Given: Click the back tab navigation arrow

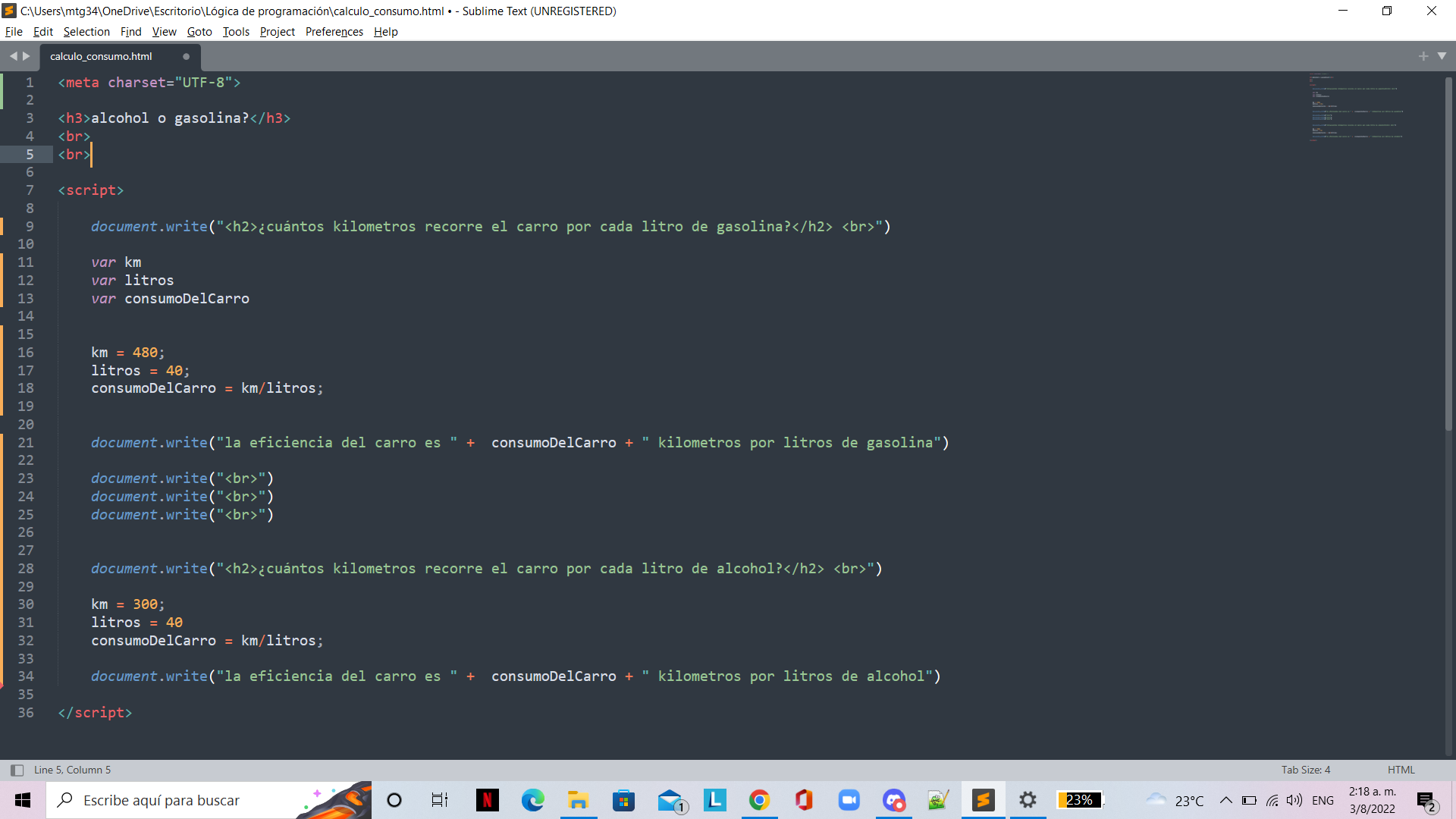Looking at the screenshot, I should click(13, 56).
